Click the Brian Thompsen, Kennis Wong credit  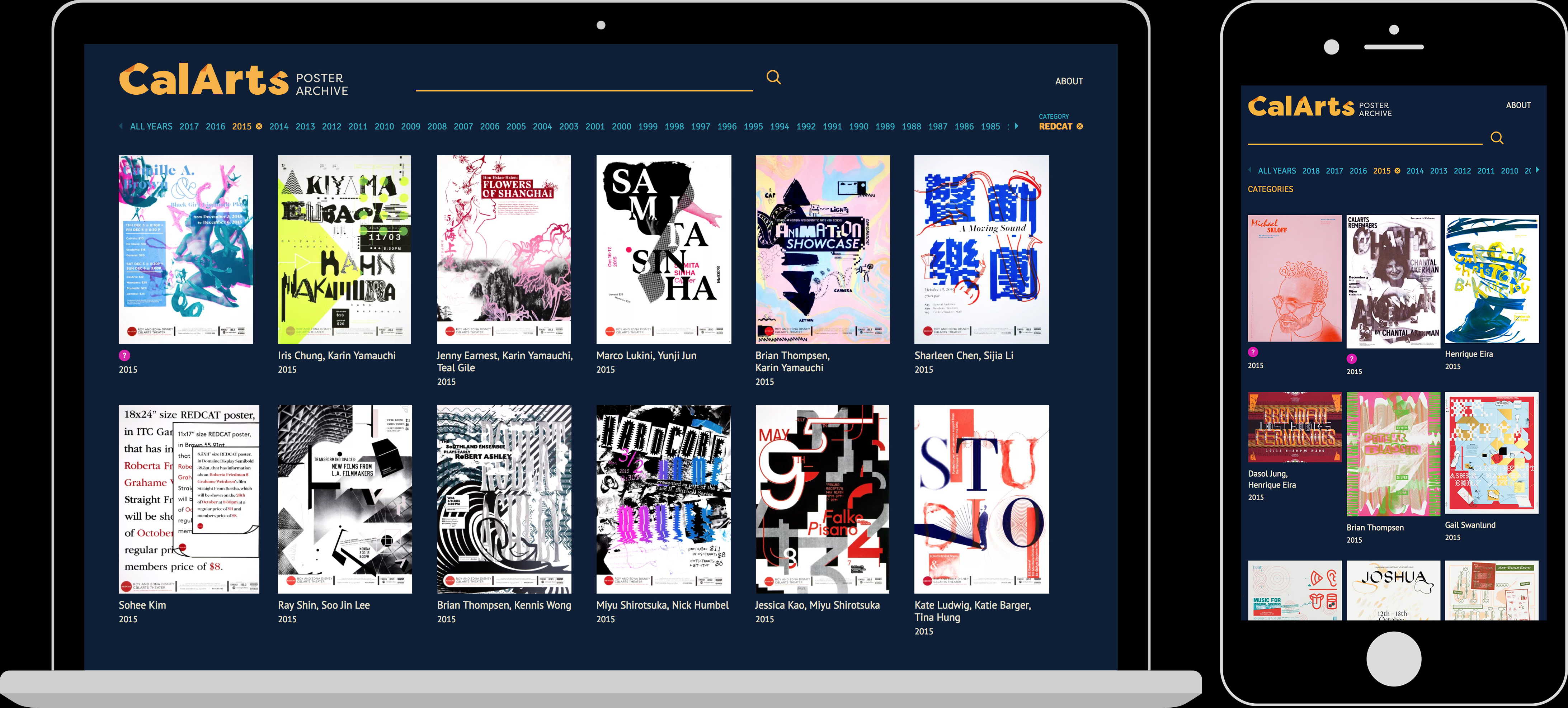tap(503, 605)
